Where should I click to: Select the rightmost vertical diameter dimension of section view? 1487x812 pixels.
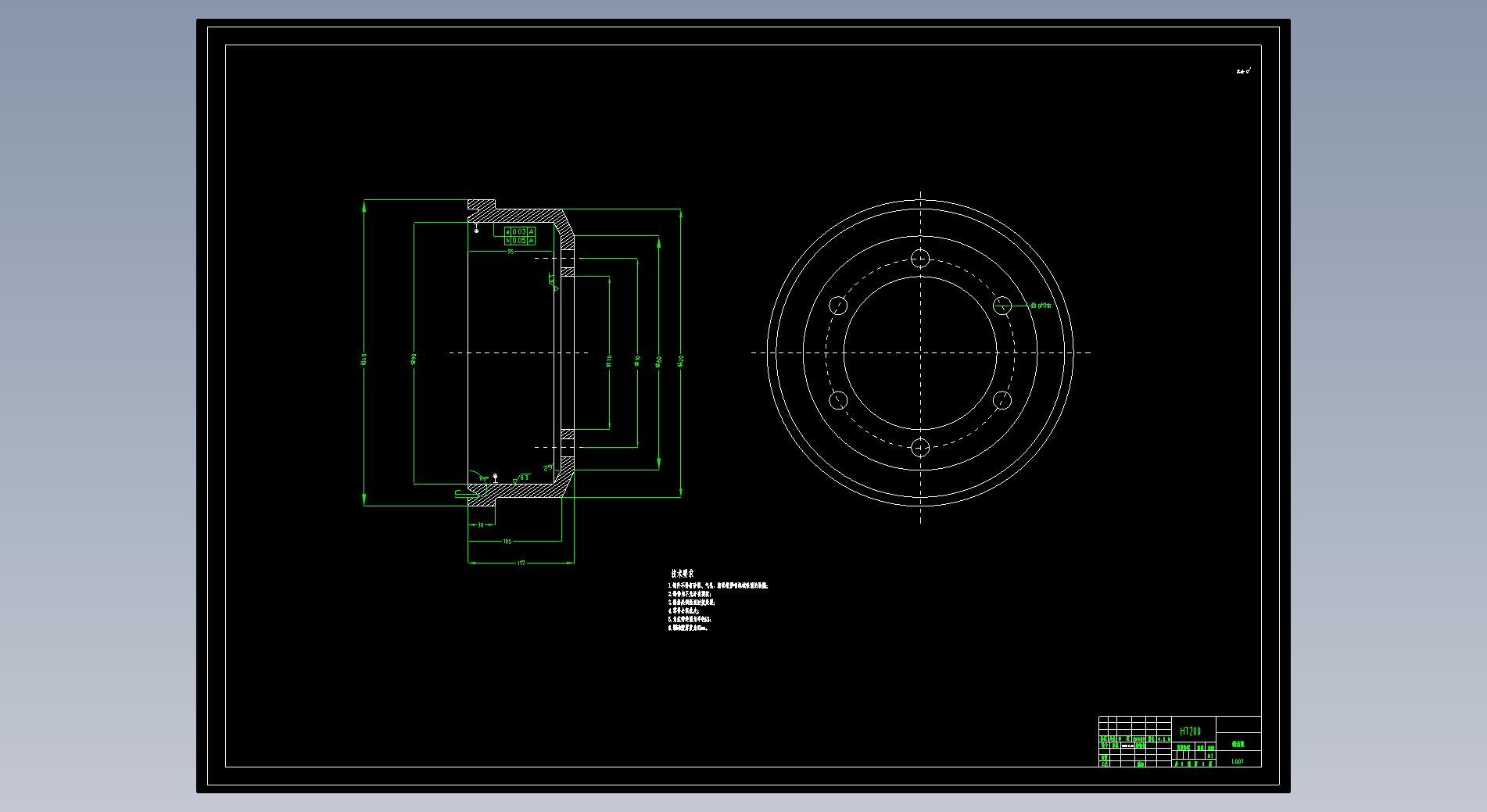681,359
